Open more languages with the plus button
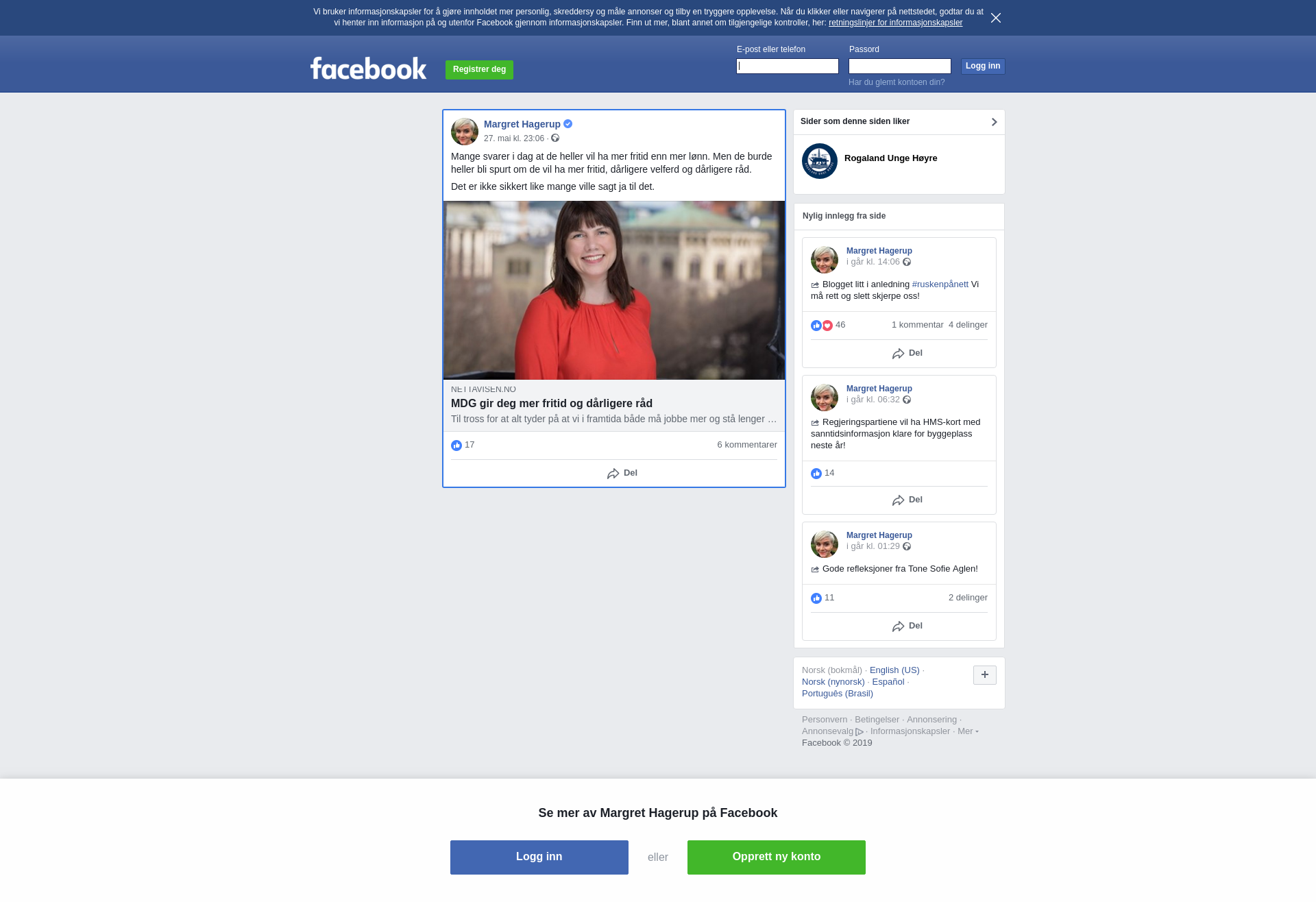The width and height of the screenshot is (1316, 902). [x=985, y=675]
